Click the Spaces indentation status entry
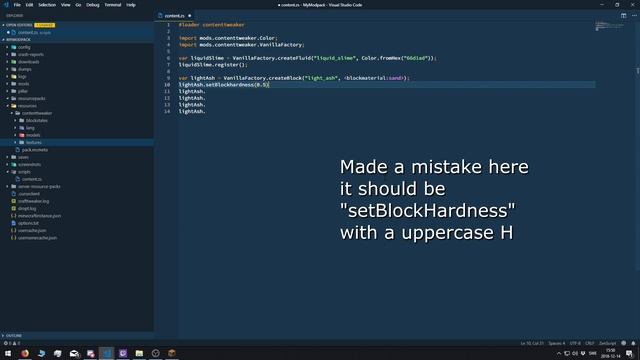640x360 pixels. pyautogui.click(x=557, y=343)
